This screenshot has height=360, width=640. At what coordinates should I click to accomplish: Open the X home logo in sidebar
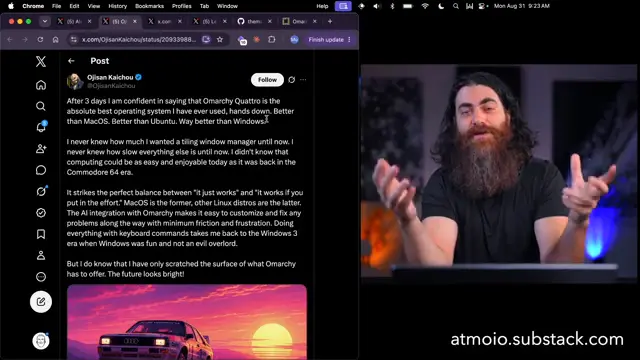coord(41,62)
